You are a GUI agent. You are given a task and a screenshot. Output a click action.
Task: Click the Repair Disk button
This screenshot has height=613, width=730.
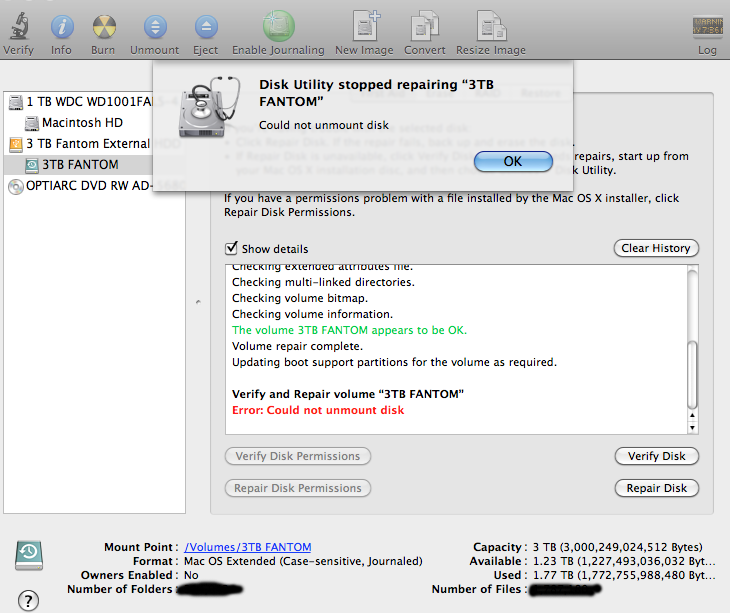(656, 488)
